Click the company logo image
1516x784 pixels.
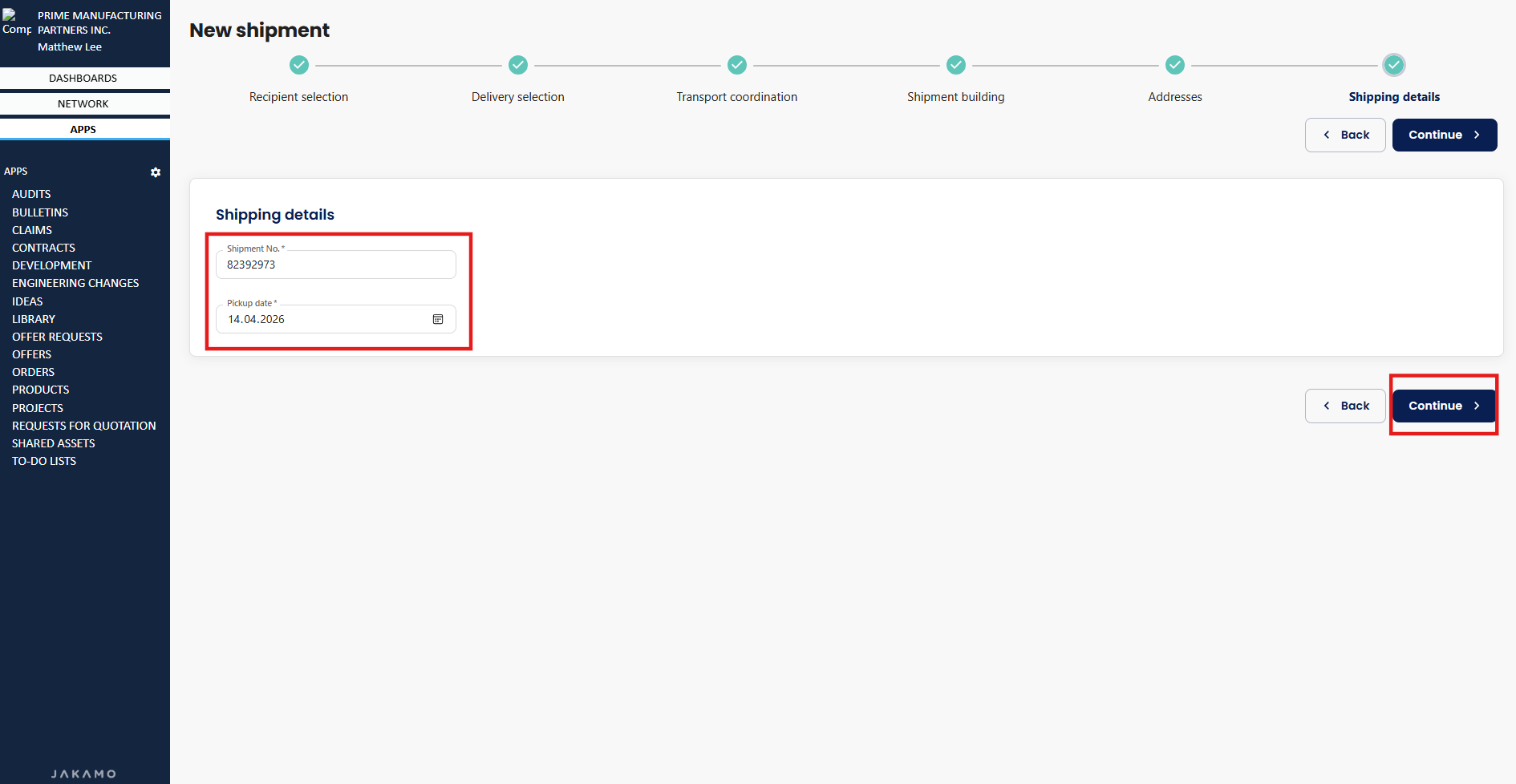16,22
